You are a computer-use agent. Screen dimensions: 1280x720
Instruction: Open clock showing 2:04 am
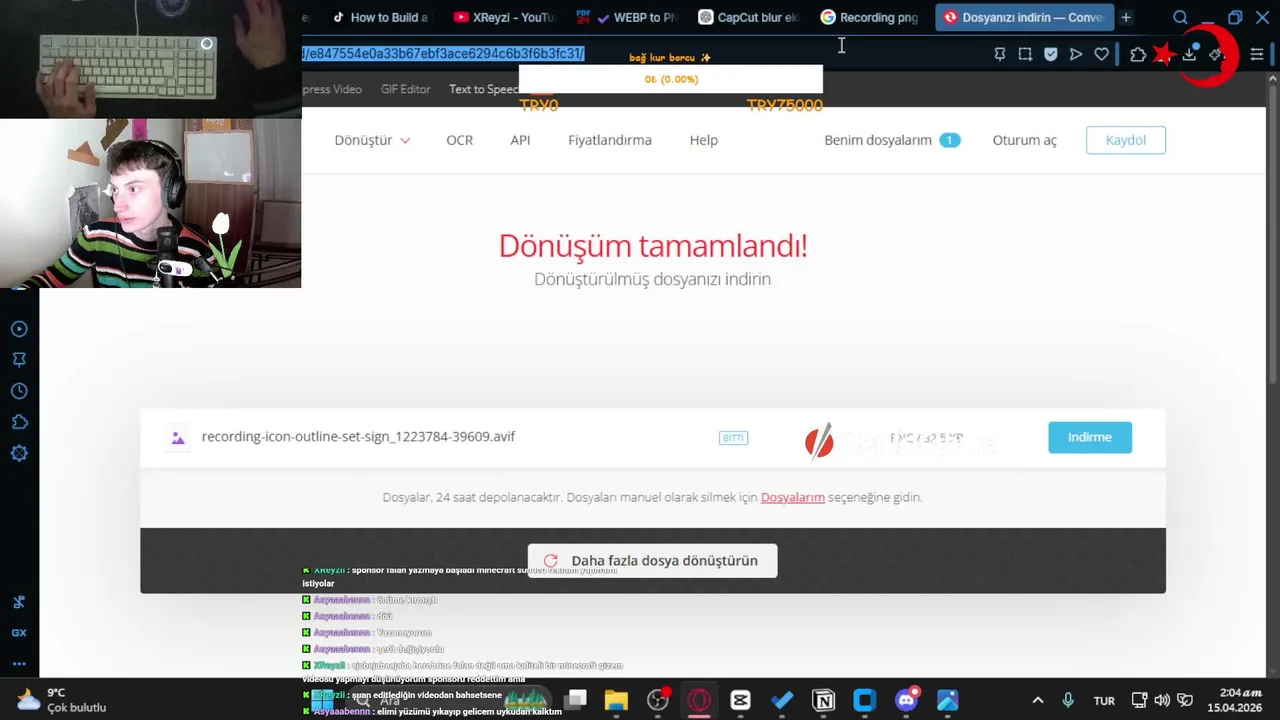click(1234, 700)
